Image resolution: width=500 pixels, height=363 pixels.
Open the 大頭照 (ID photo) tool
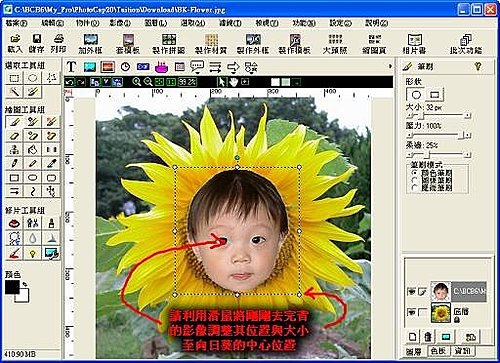[x=335, y=44]
